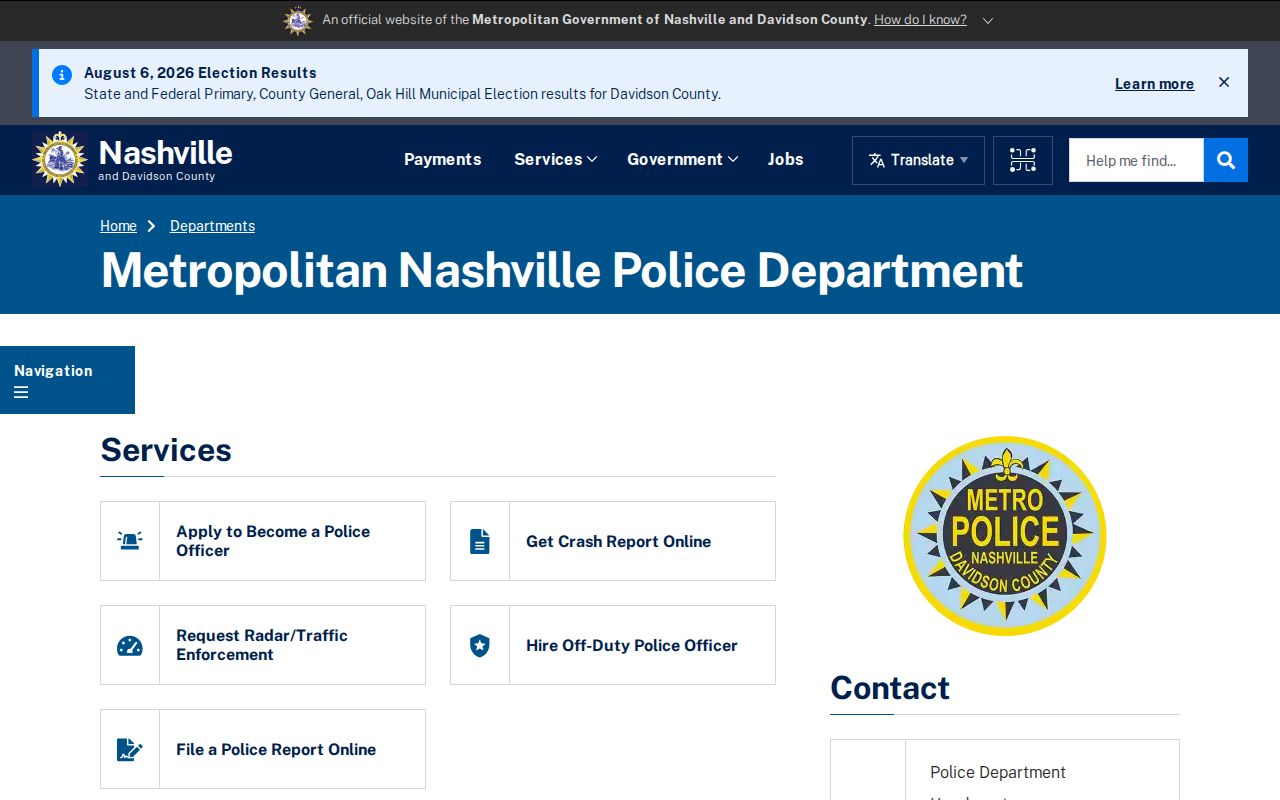Expand the Government menu chevron
This screenshot has width=1280, height=800.
point(733,159)
